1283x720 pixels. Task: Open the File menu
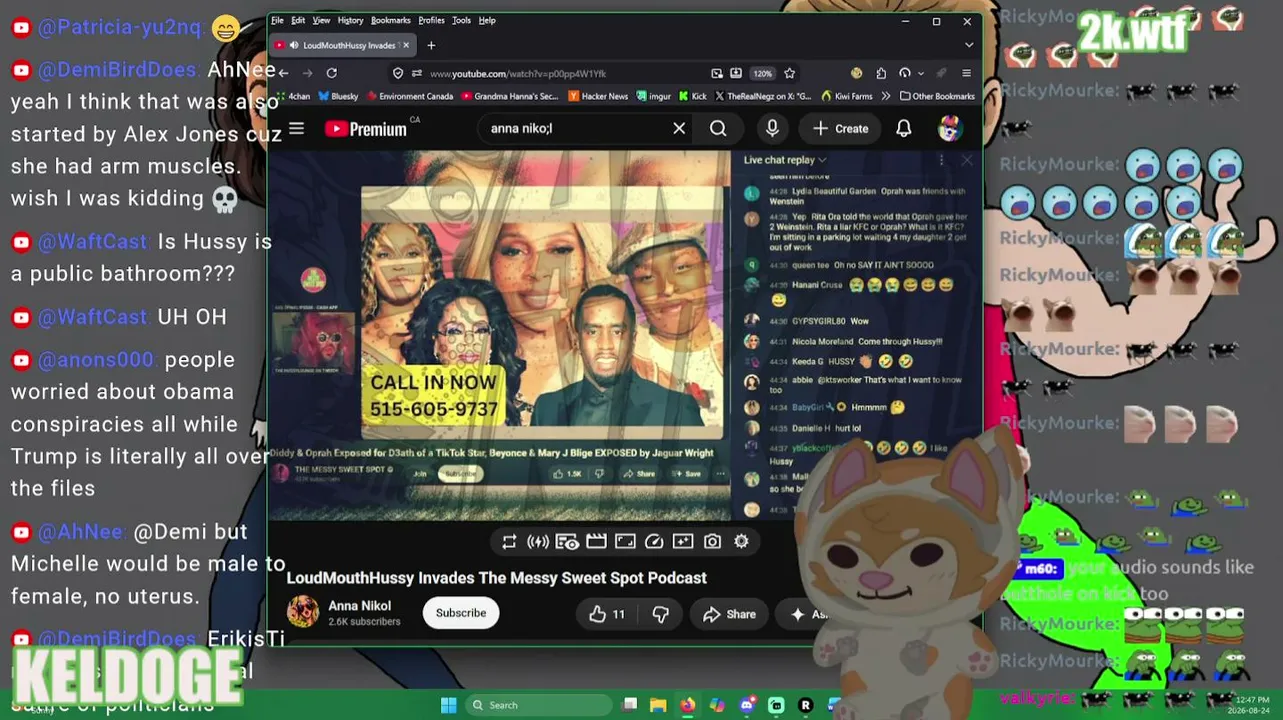277,20
